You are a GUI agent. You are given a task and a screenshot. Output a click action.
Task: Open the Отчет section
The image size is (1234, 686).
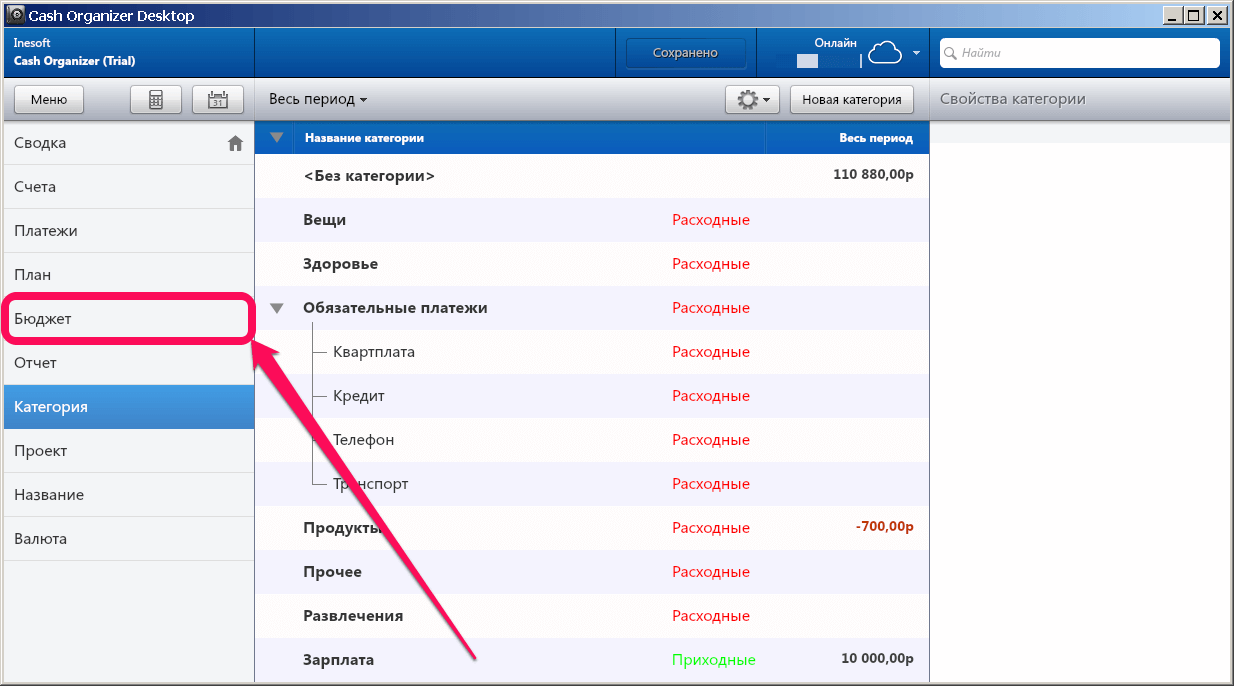click(x=127, y=363)
